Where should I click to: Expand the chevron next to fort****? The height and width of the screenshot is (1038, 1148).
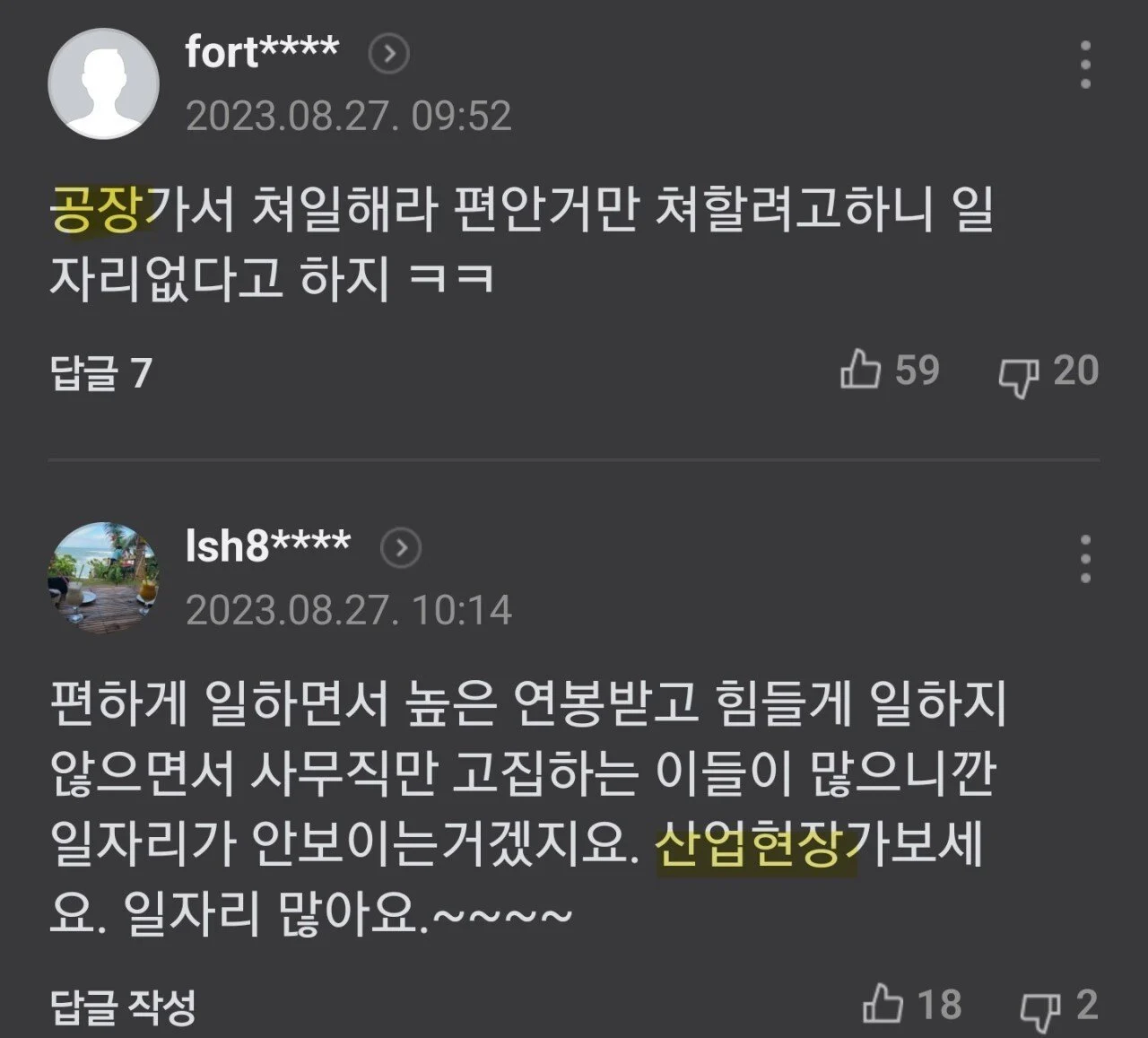point(389,55)
